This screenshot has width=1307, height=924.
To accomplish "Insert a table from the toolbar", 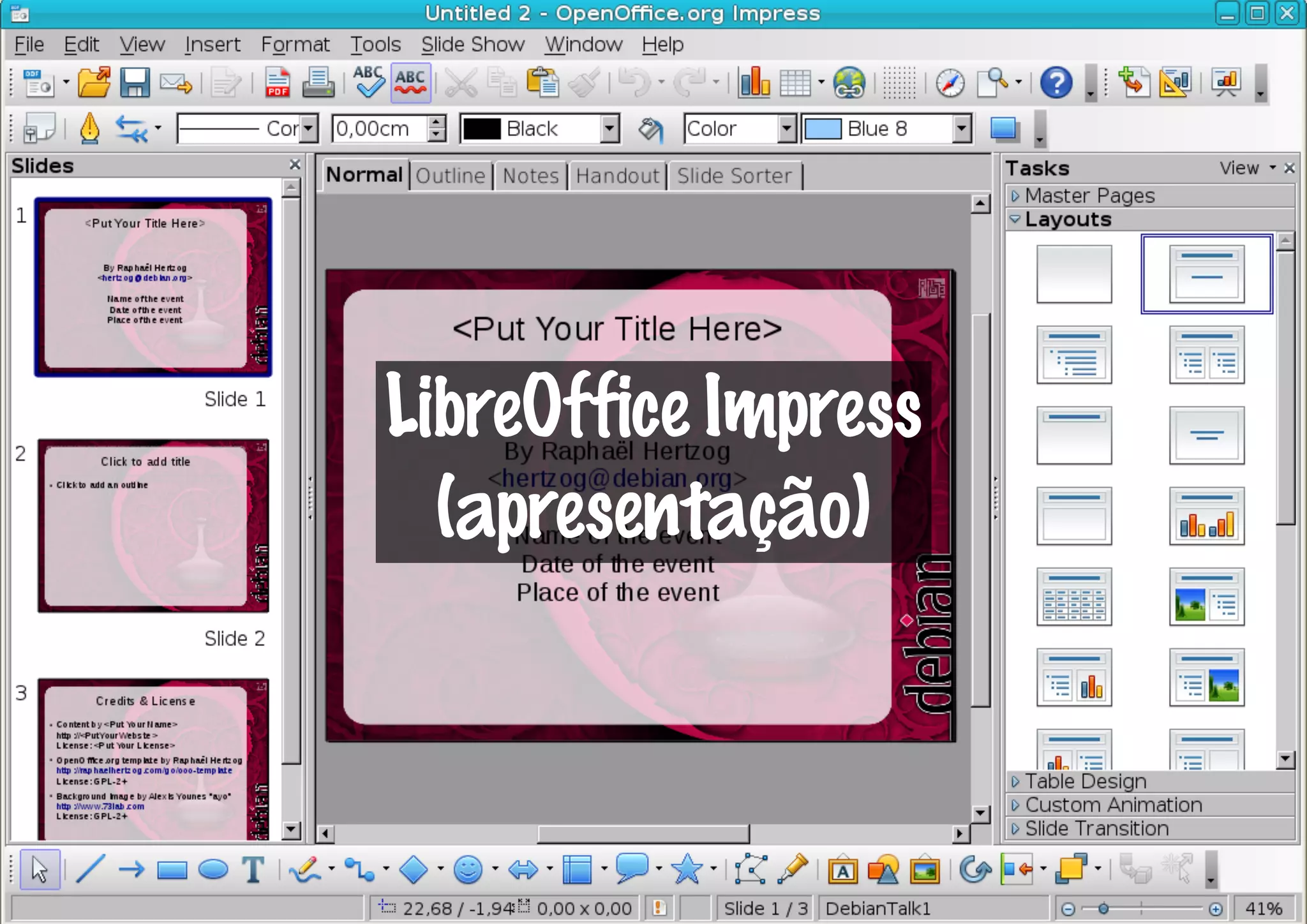I will tap(795, 83).
